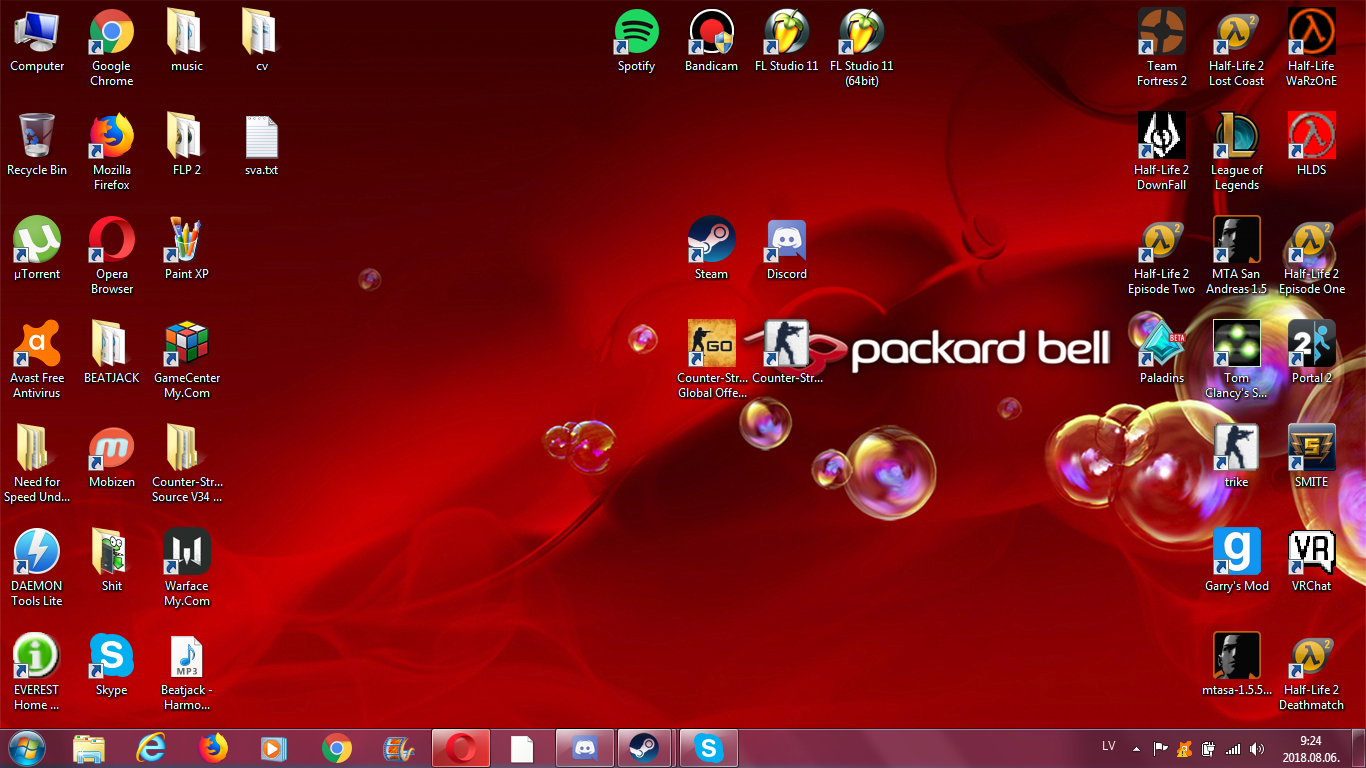Select the Half-Life 2 Episode Two shortcut
Screen dimensions: 1366x768
click(1162, 256)
